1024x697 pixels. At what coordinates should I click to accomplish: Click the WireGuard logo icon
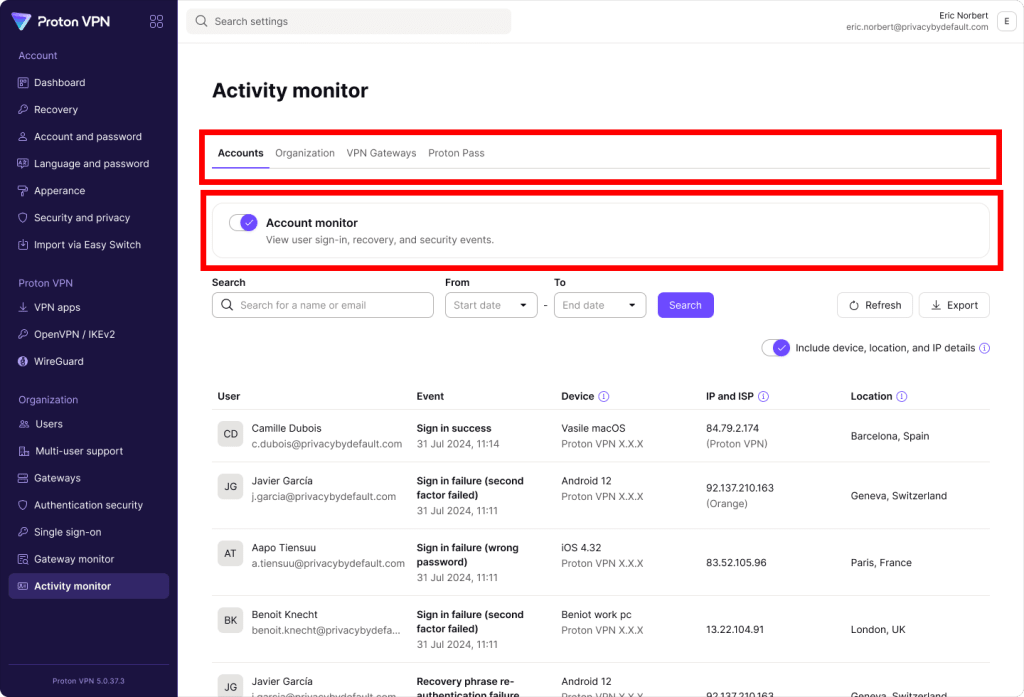(x=23, y=361)
